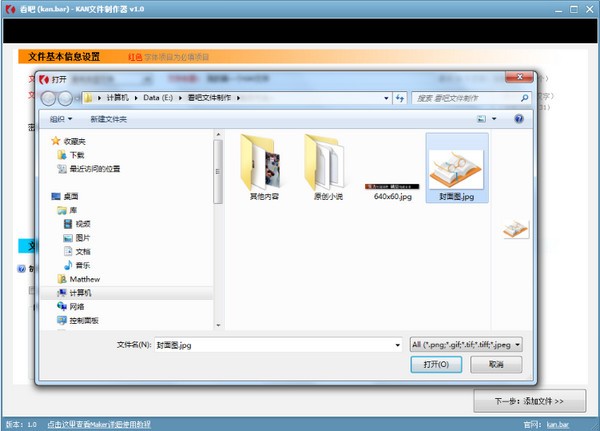Expand chevron after 计算机 in breadcrumb
This screenshot has height=431, width=600.
pyautogui.click(x=135, y=98)
